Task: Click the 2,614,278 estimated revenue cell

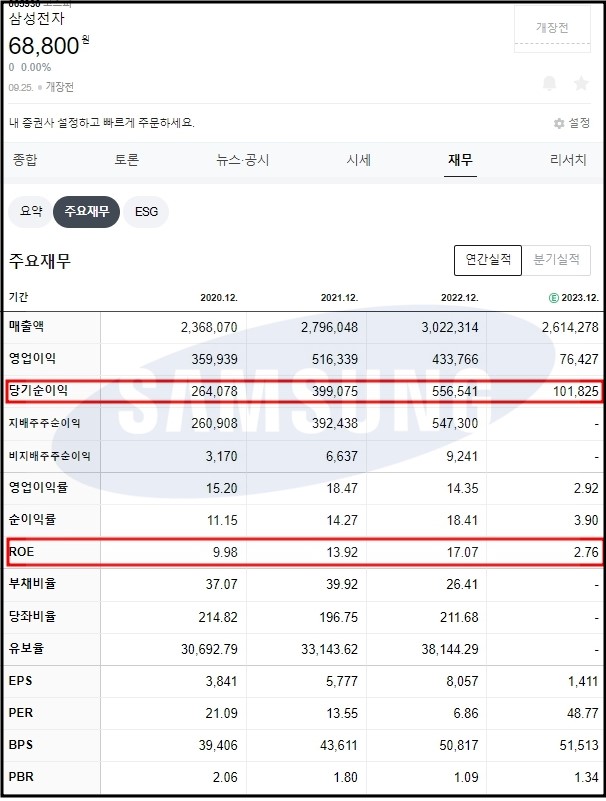Action: click(x=570, y=327)
